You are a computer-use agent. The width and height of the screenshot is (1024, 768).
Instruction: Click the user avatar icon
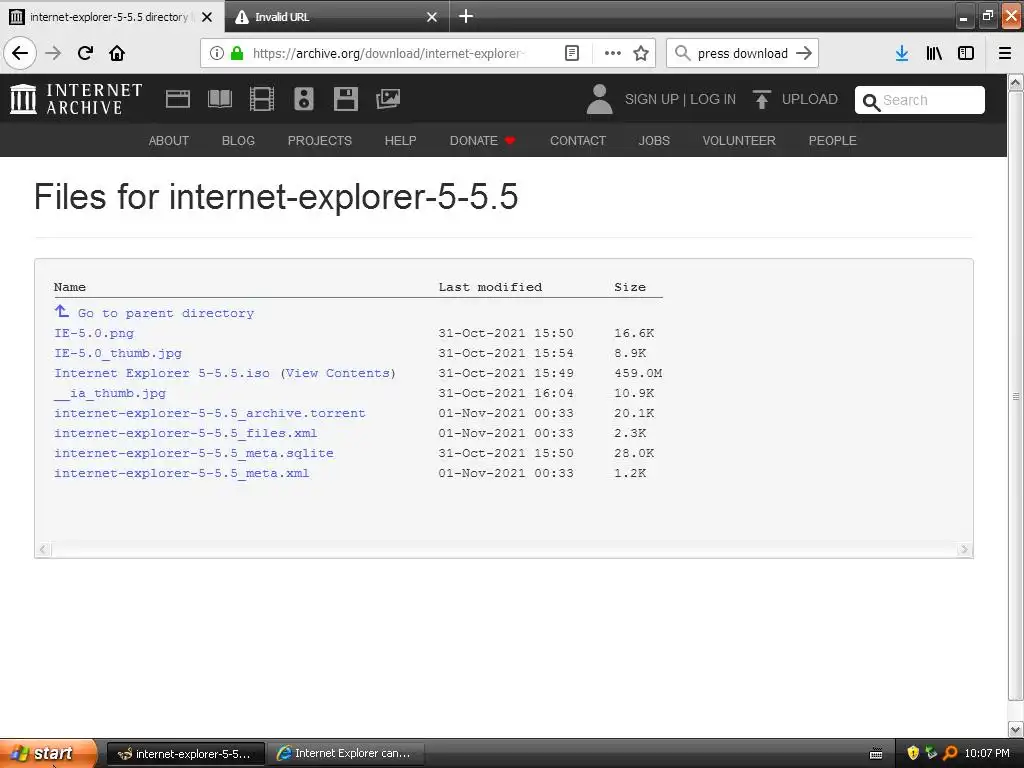tap(599, 99)
